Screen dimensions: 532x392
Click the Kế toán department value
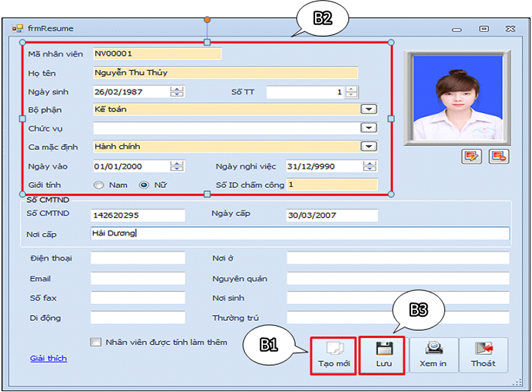tap(111, 109)
